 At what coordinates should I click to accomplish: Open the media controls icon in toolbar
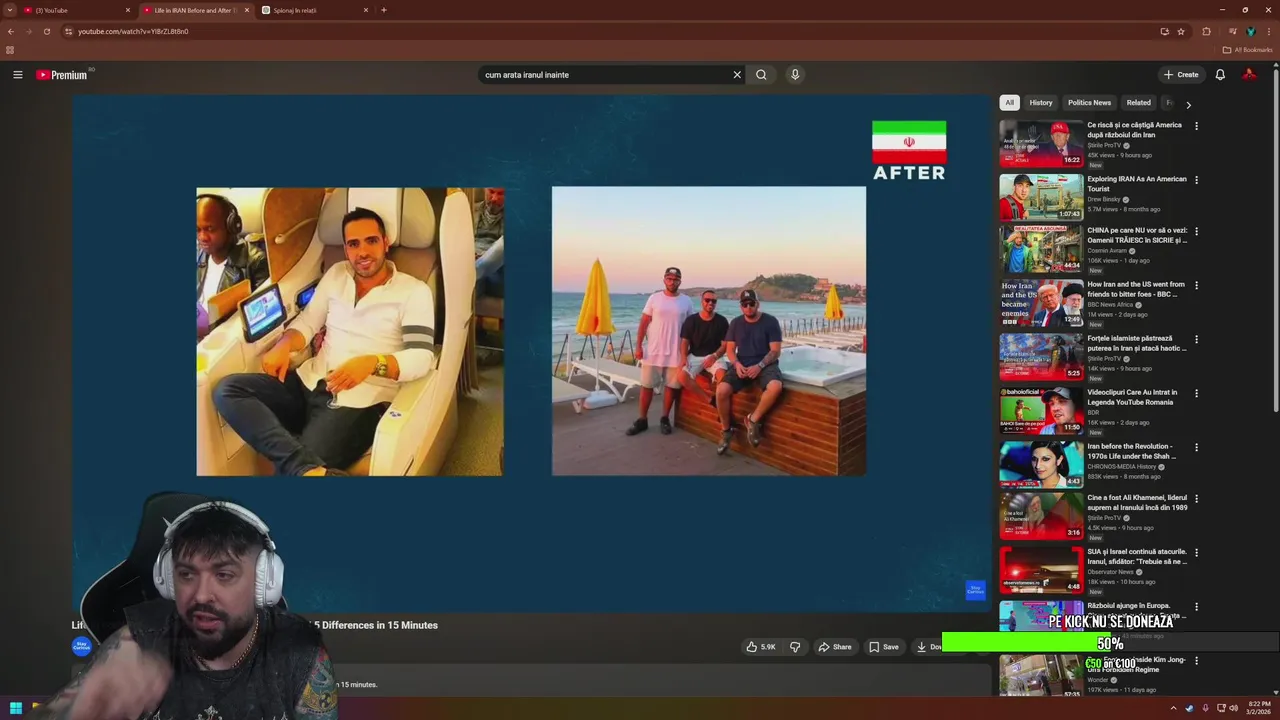point(1232,31)
